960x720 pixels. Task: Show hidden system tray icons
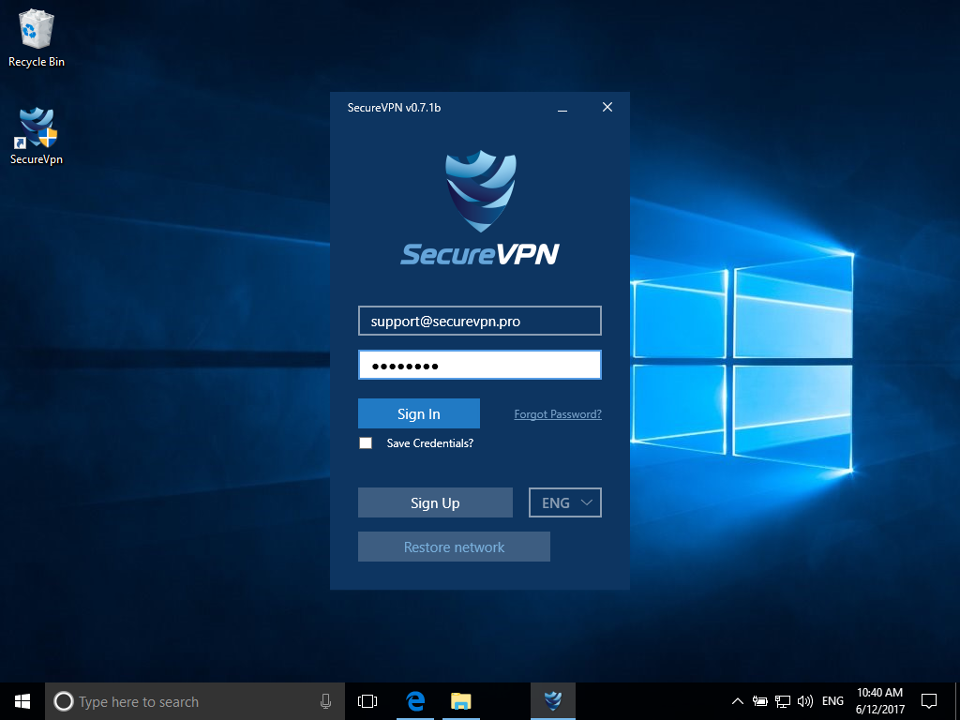[x=738, y=702]
